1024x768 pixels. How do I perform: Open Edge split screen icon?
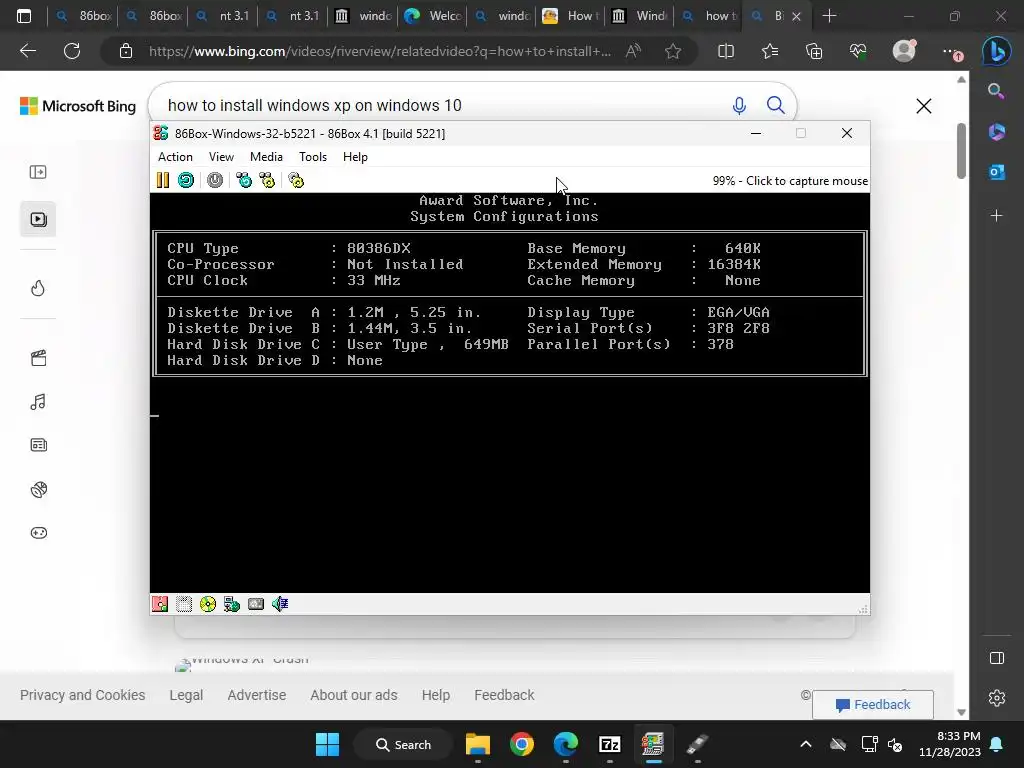pyautogui.click(x=726, y=51)
